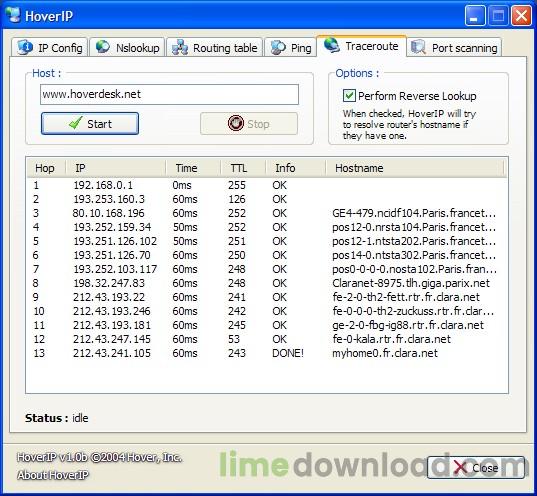Click into the Host input field
The width and height of the screenshot is (537, 496).
(170, 95)
